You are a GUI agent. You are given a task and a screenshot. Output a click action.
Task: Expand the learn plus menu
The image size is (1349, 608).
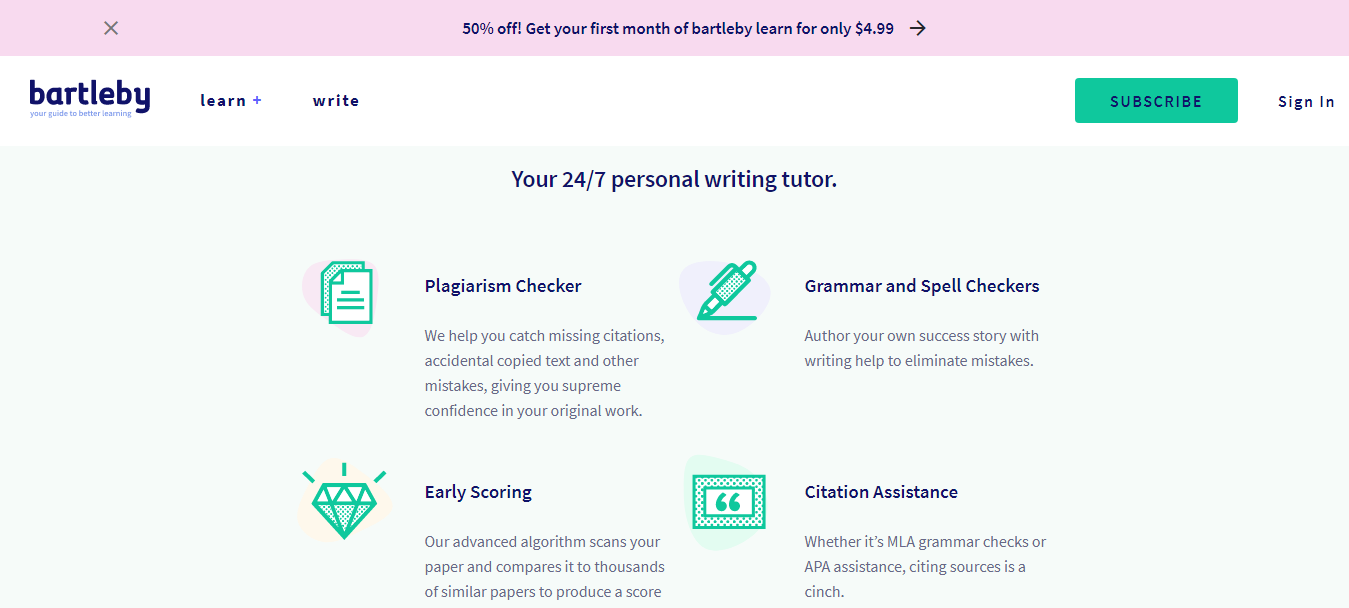pos(223,101)
